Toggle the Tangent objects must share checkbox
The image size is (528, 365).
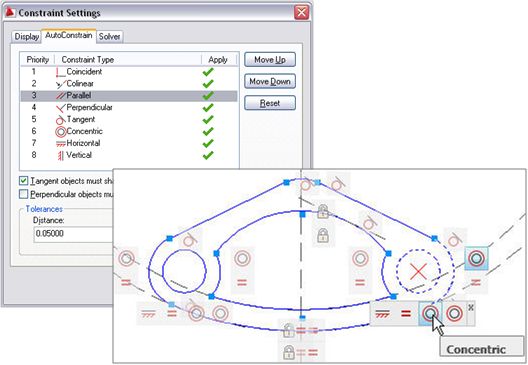pyautogui.click(x=24, y=181)
